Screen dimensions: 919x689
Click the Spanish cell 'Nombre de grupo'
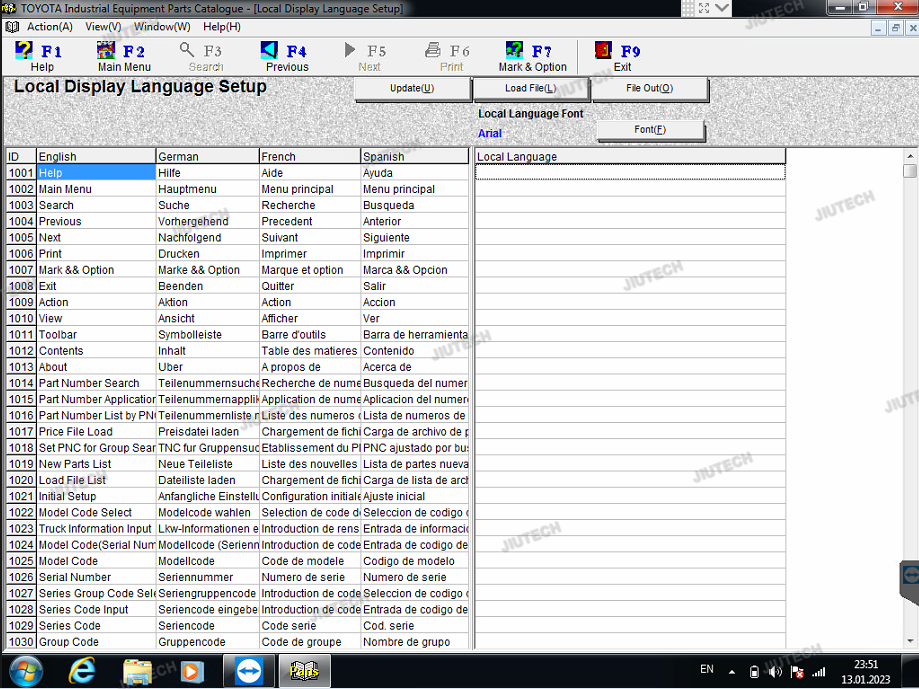[415, 642]
